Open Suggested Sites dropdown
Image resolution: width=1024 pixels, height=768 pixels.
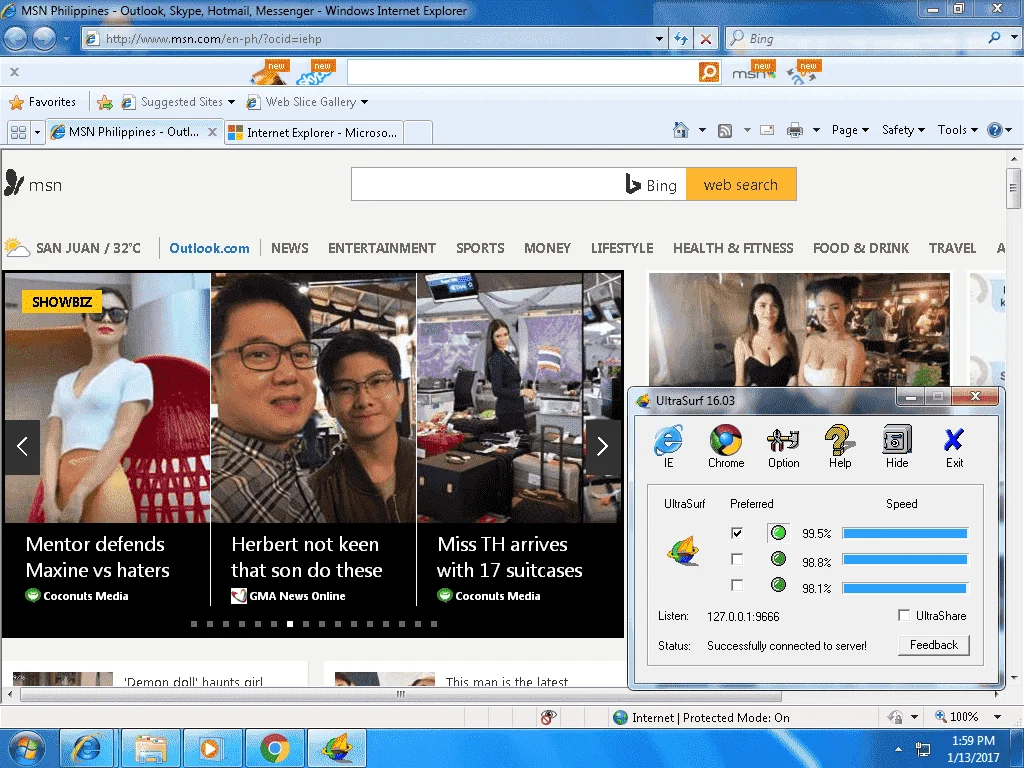click(178, 102)
